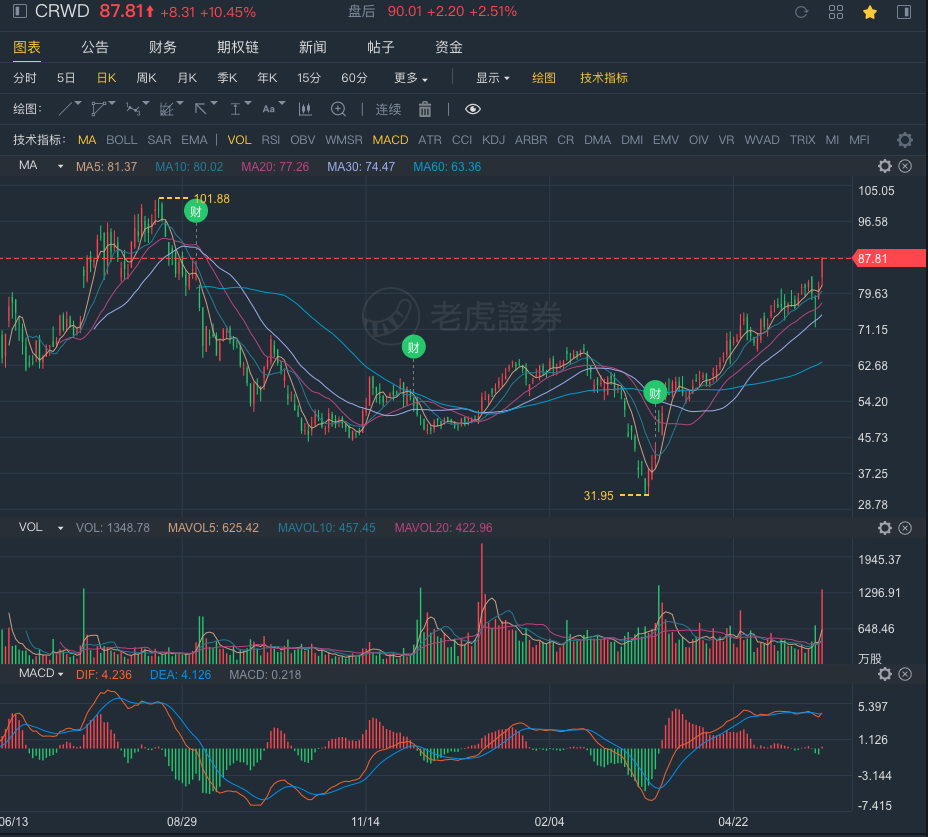
Task: Switch to the 资金 capital tab
Action: point(449,47)
